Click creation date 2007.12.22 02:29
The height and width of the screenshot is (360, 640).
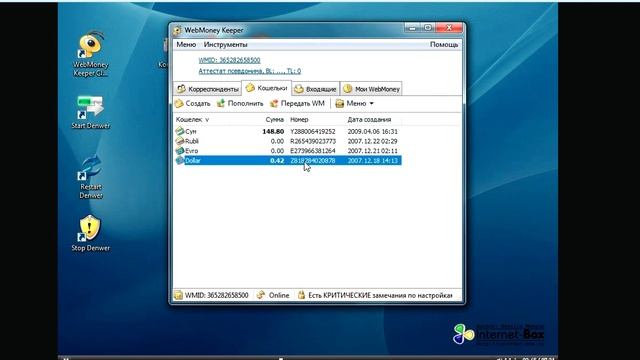tap(373, 141)
